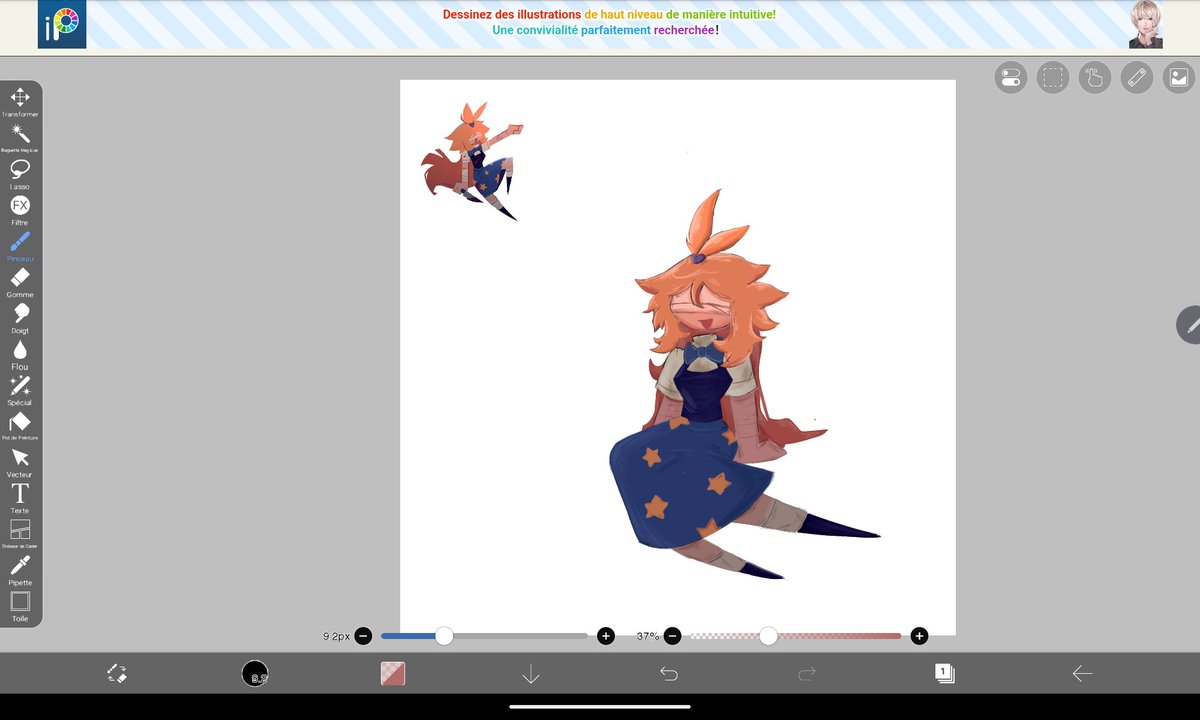Open the brush settings via preview circle
1200x720 pixels.
coord(255,674)
